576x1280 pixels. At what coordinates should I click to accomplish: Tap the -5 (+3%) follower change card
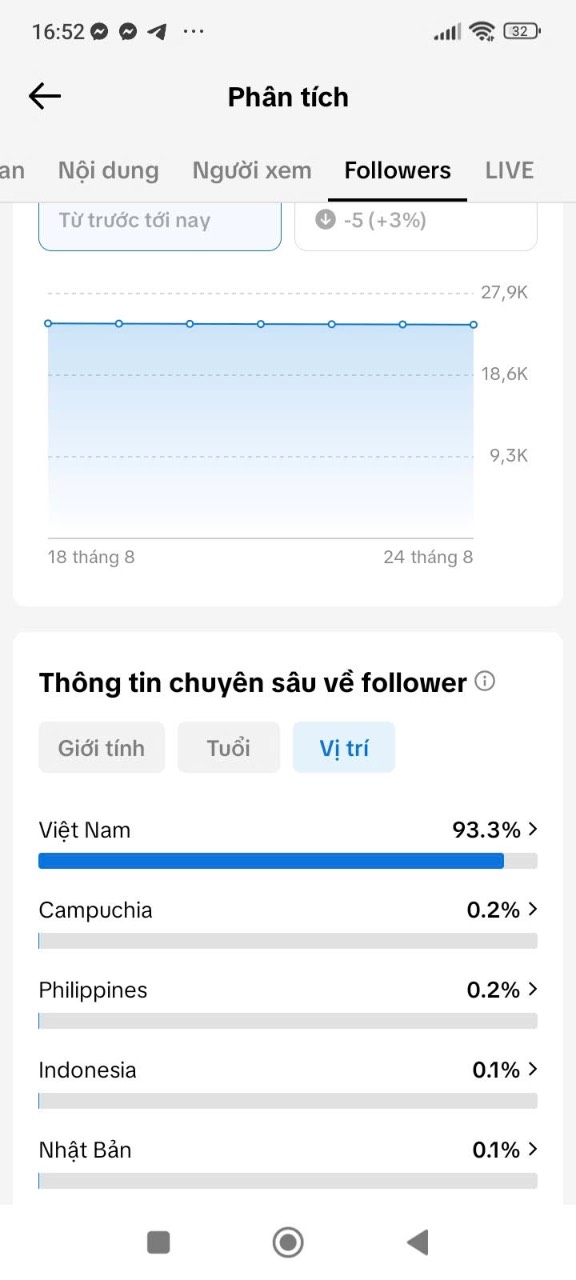pos(416,222)
